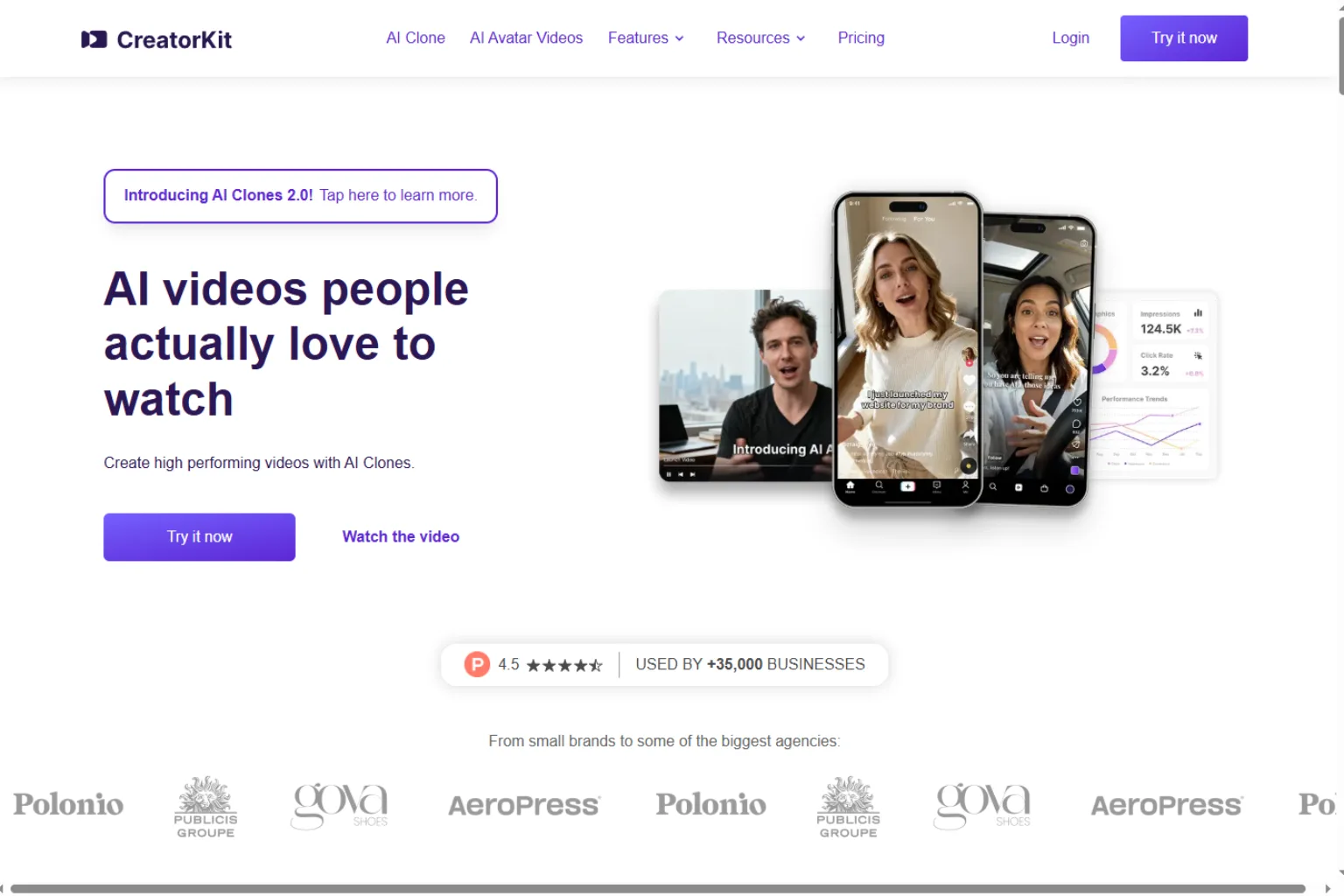Click the scroll left arrow on horizontal scrollbar

[3, 889]
